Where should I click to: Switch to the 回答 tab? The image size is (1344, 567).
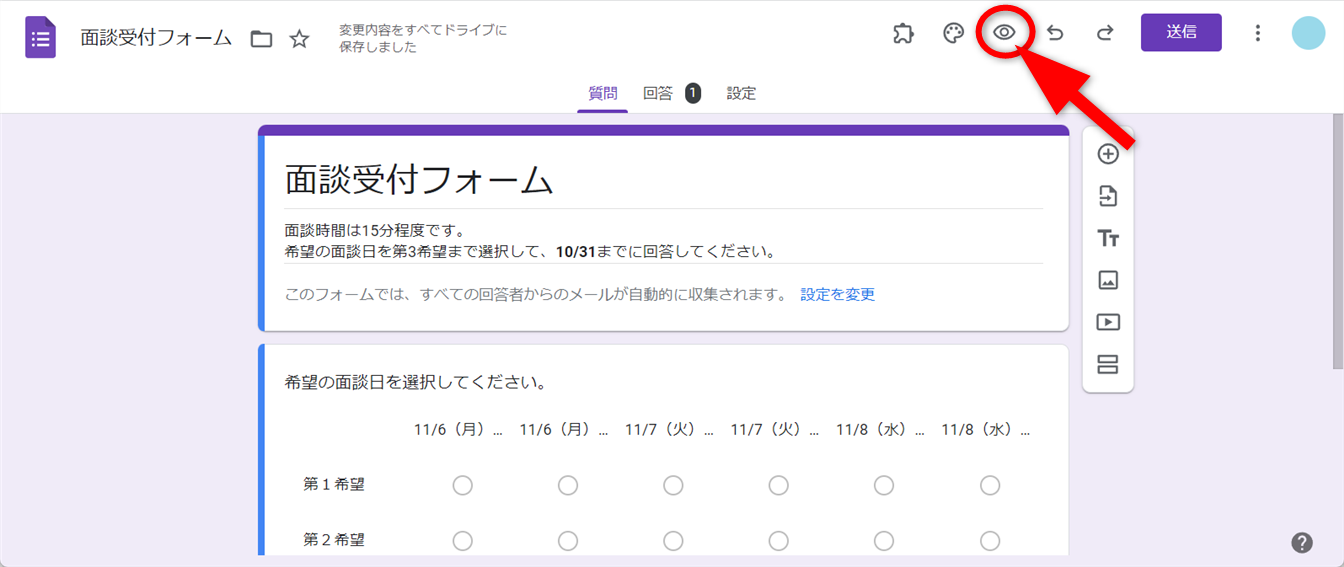[x=658, y=93]
